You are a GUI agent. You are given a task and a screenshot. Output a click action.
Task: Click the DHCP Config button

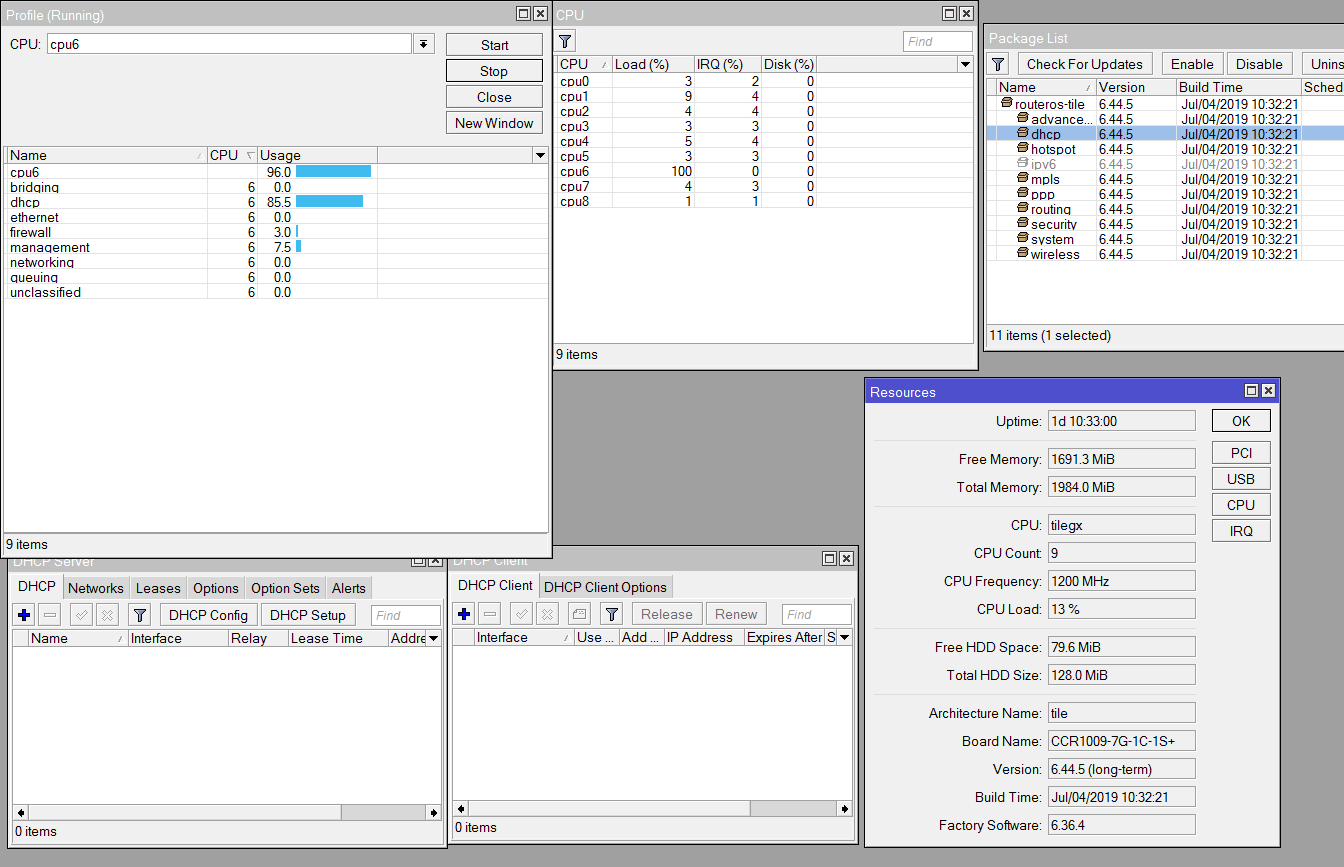[x=208, y=615]
